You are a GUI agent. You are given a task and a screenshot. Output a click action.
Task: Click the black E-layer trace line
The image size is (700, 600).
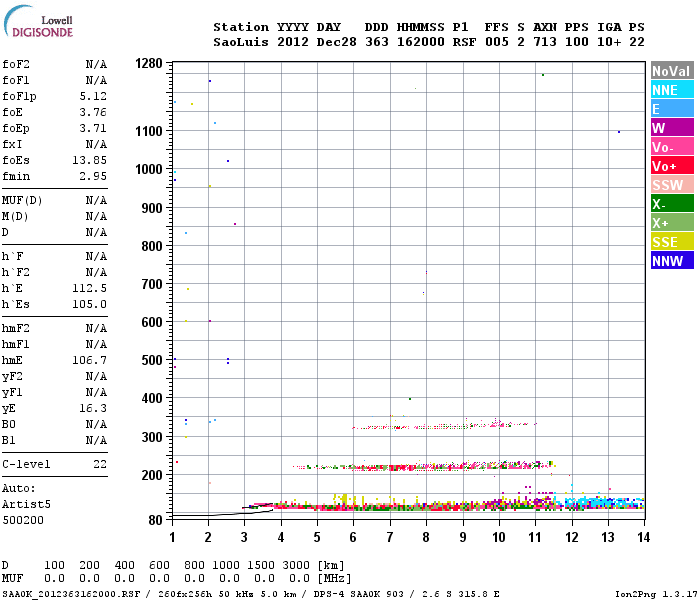tap(223, 514)
